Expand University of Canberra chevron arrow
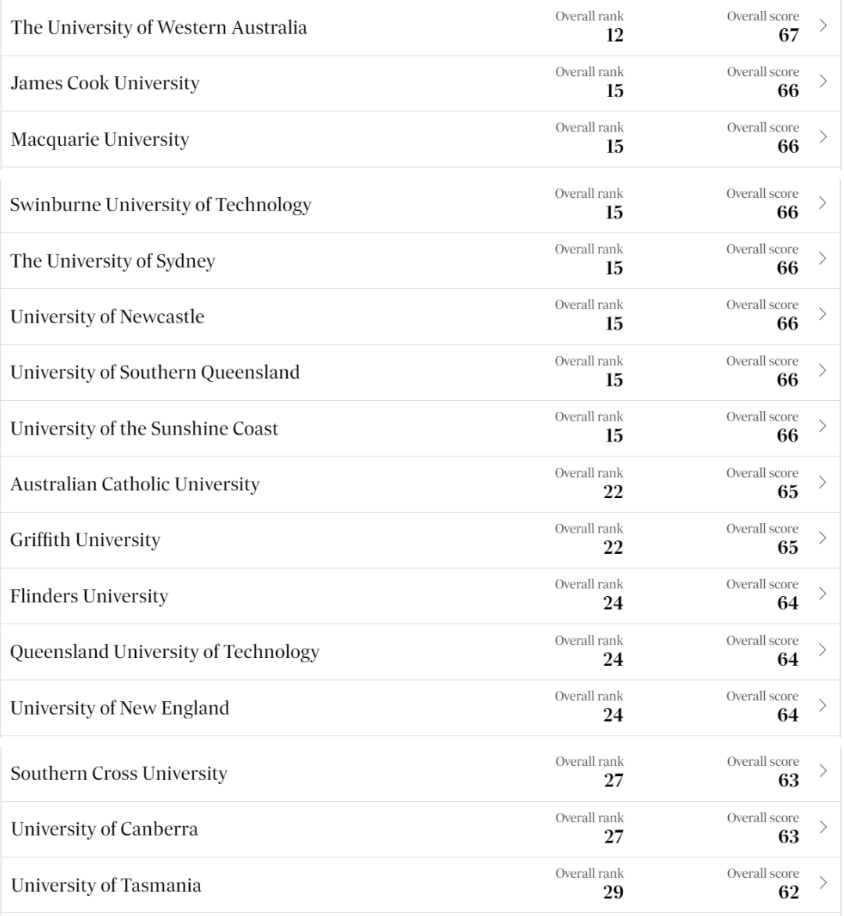This screenshot has height=916, width=844. (x=823, y=827)
